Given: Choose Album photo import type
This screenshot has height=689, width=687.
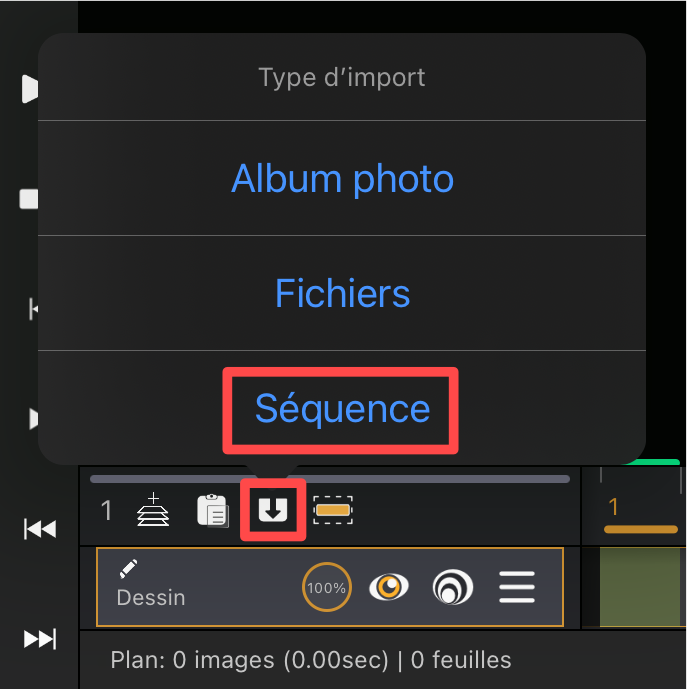Looking at the screenshot, I should click(342, 178).
